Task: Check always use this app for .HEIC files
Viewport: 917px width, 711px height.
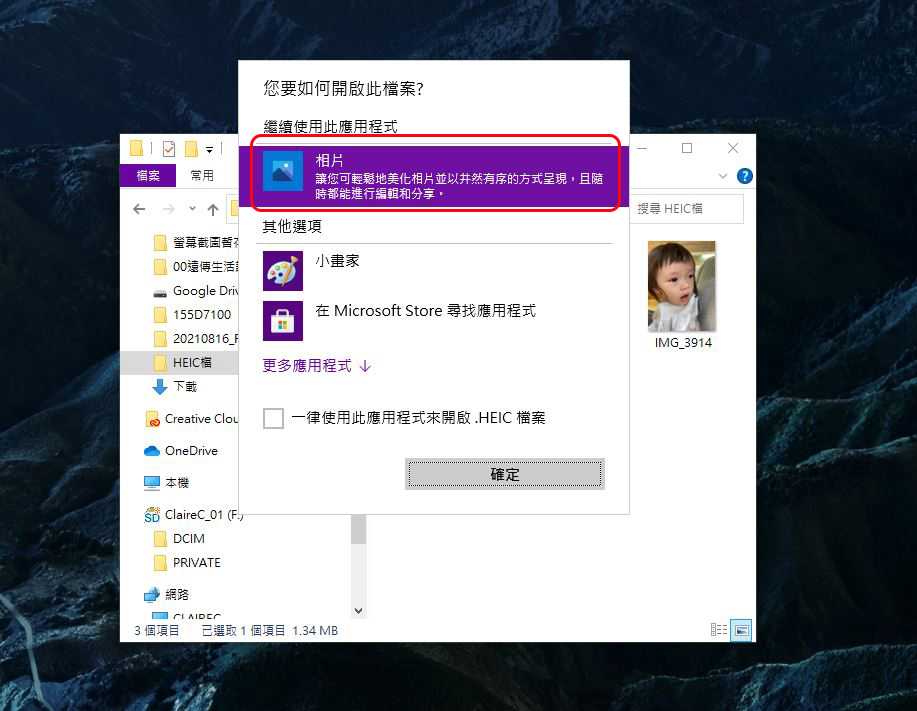Action: (273, 418)
